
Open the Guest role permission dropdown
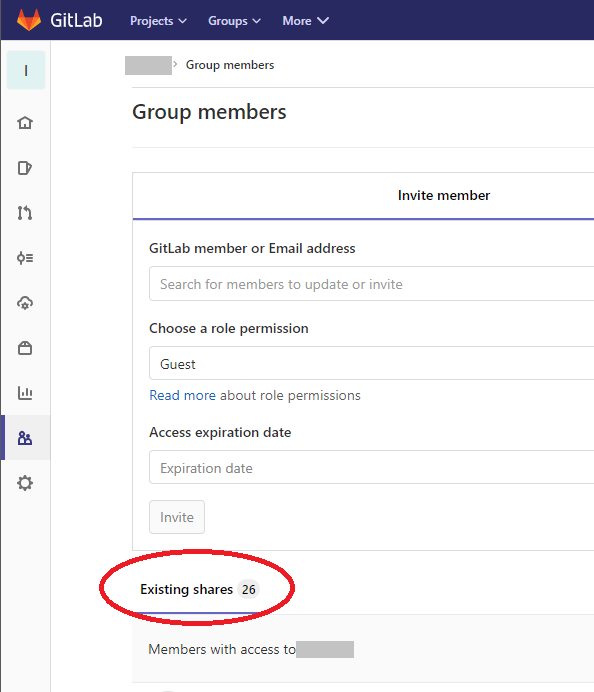pyautogui.click(x=372, y=363)
